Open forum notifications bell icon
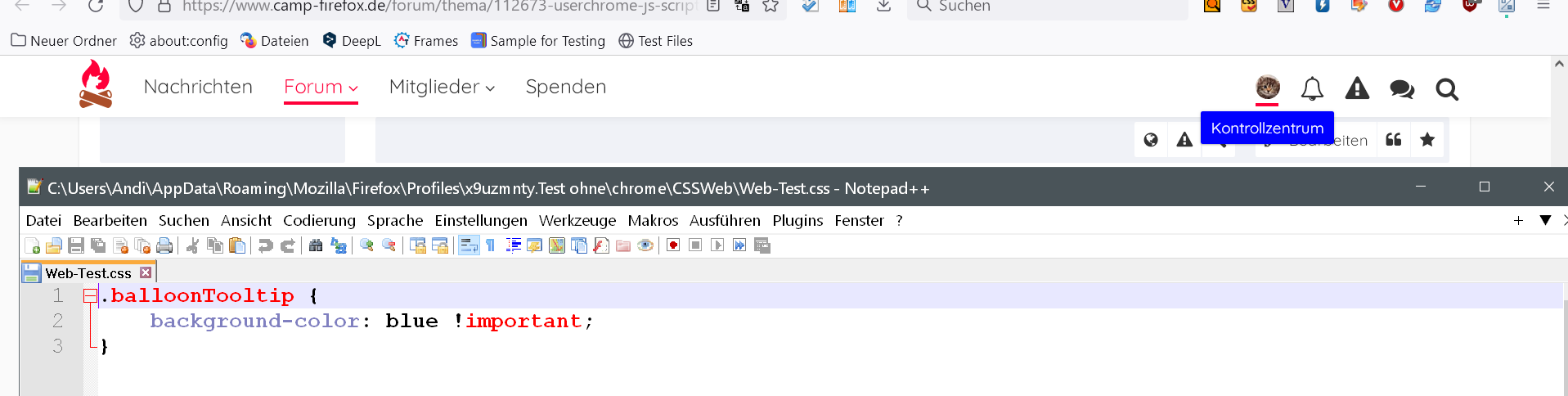 pos(1312,88)
